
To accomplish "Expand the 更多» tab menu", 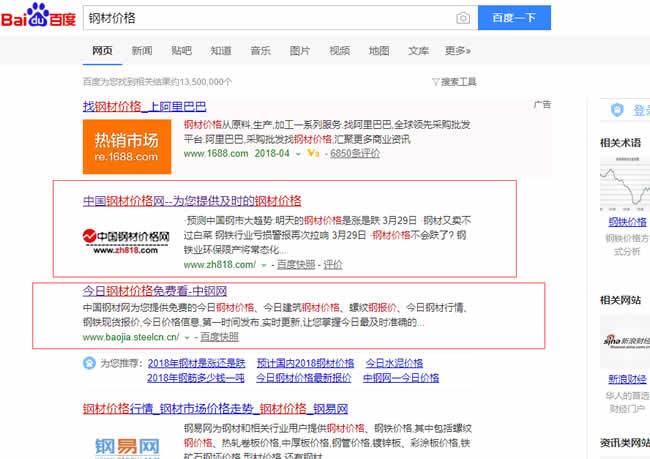I will (x=457, y=50).
